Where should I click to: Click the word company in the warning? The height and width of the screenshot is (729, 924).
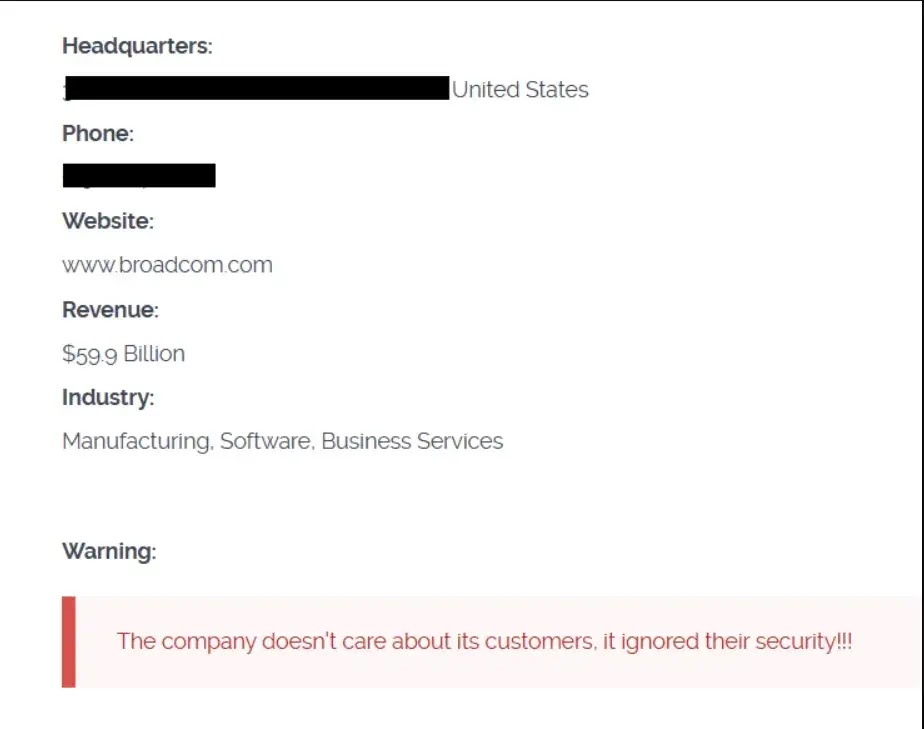tap(209, 642)
